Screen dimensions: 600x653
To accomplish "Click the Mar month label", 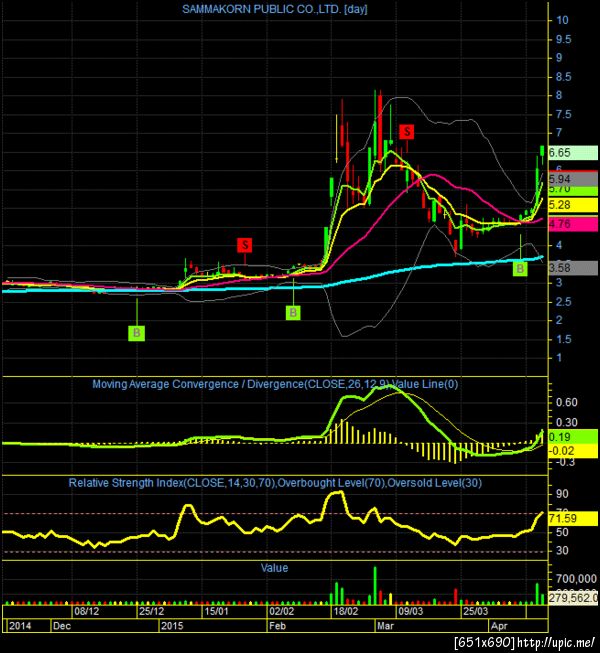I will [385, 626].
